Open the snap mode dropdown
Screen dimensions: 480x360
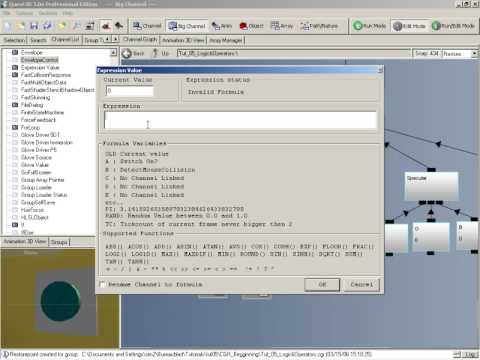click(474, 53)
